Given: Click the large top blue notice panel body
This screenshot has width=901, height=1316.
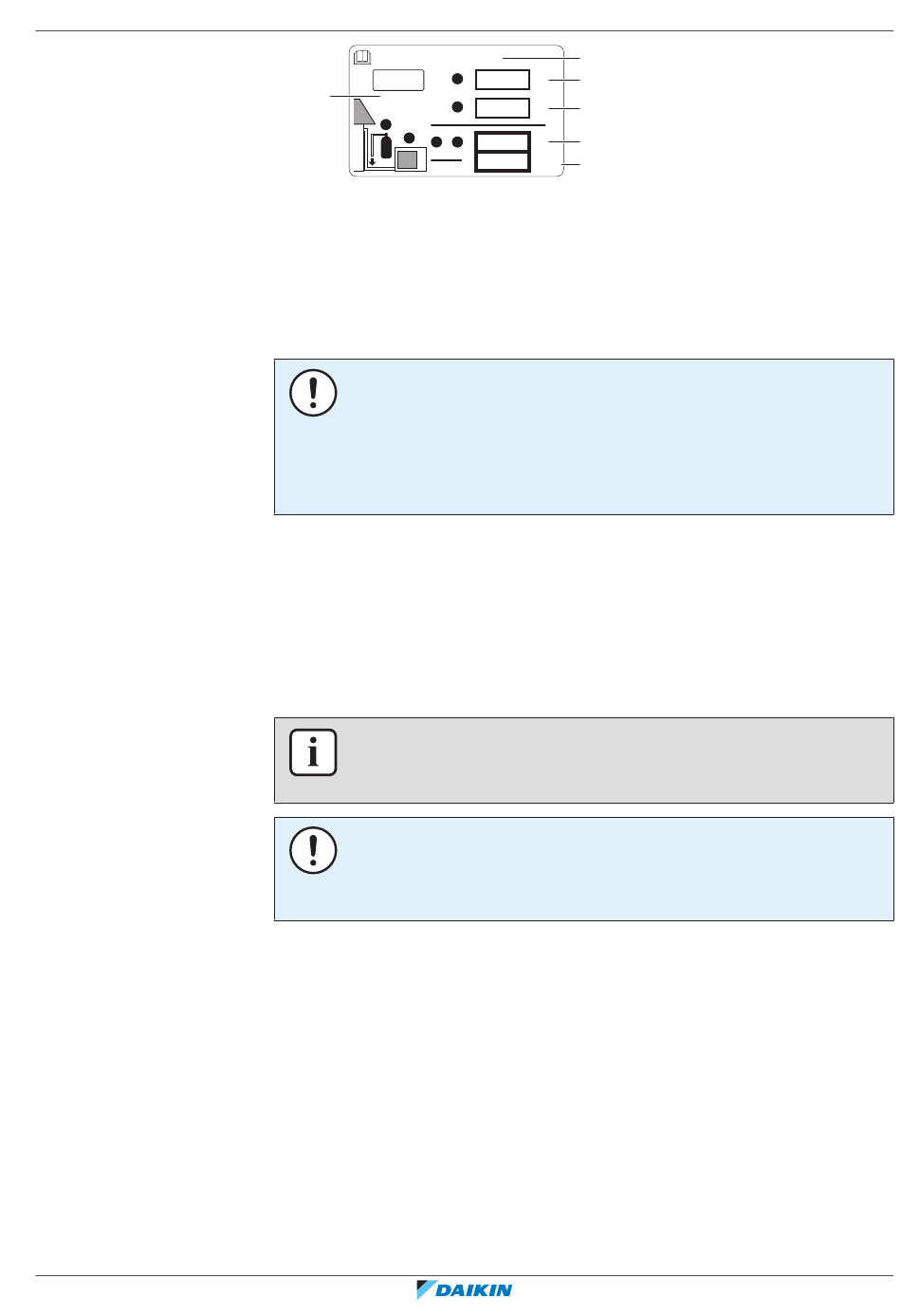Looking at the screenshot, I should [584, 436].
